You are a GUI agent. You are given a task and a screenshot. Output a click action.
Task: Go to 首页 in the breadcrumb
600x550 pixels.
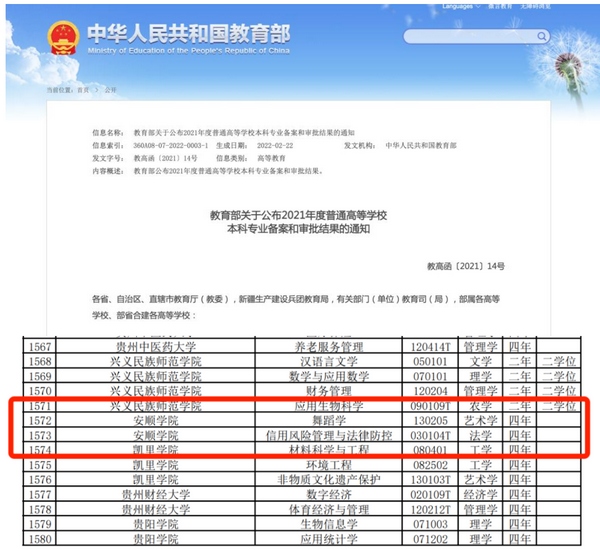(x=83, y=90)
